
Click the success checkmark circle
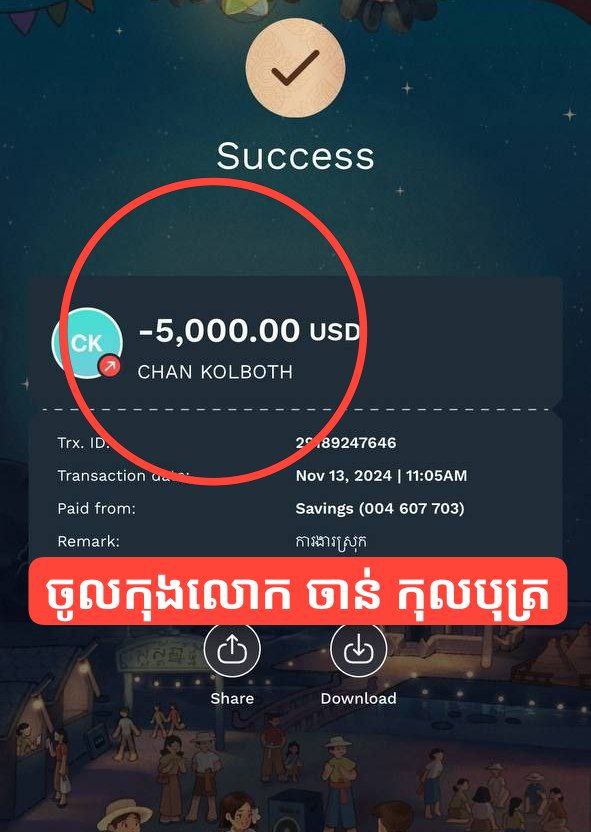(296, 67)
